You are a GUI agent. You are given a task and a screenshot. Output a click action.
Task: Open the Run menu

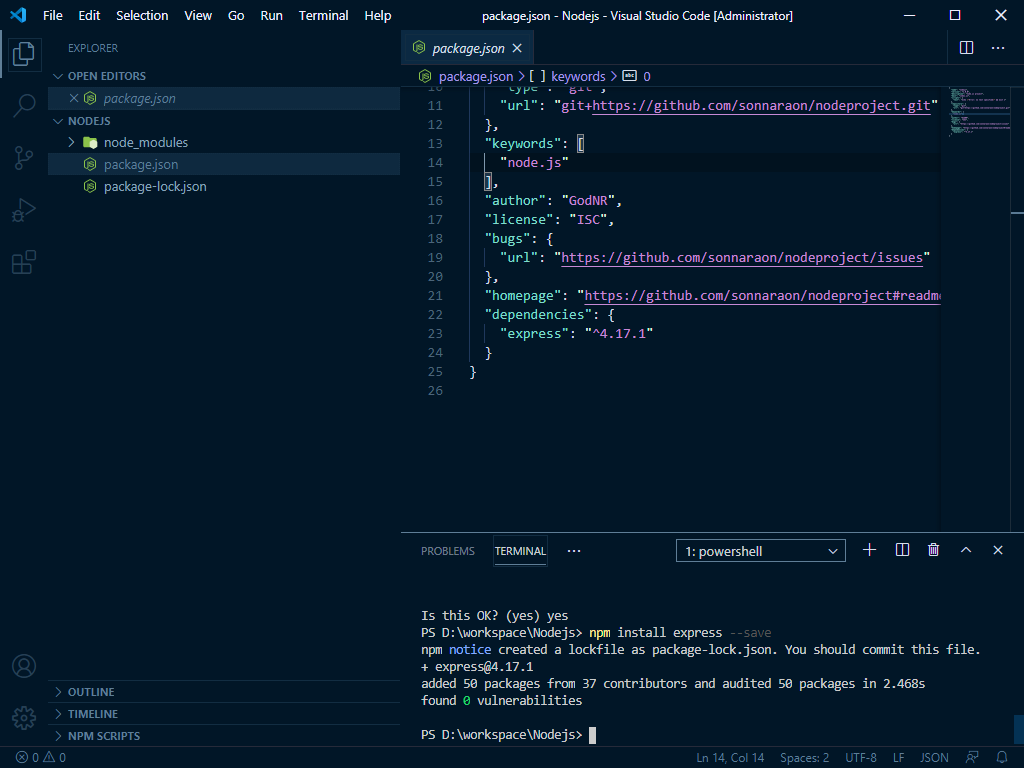coord(271,15)
